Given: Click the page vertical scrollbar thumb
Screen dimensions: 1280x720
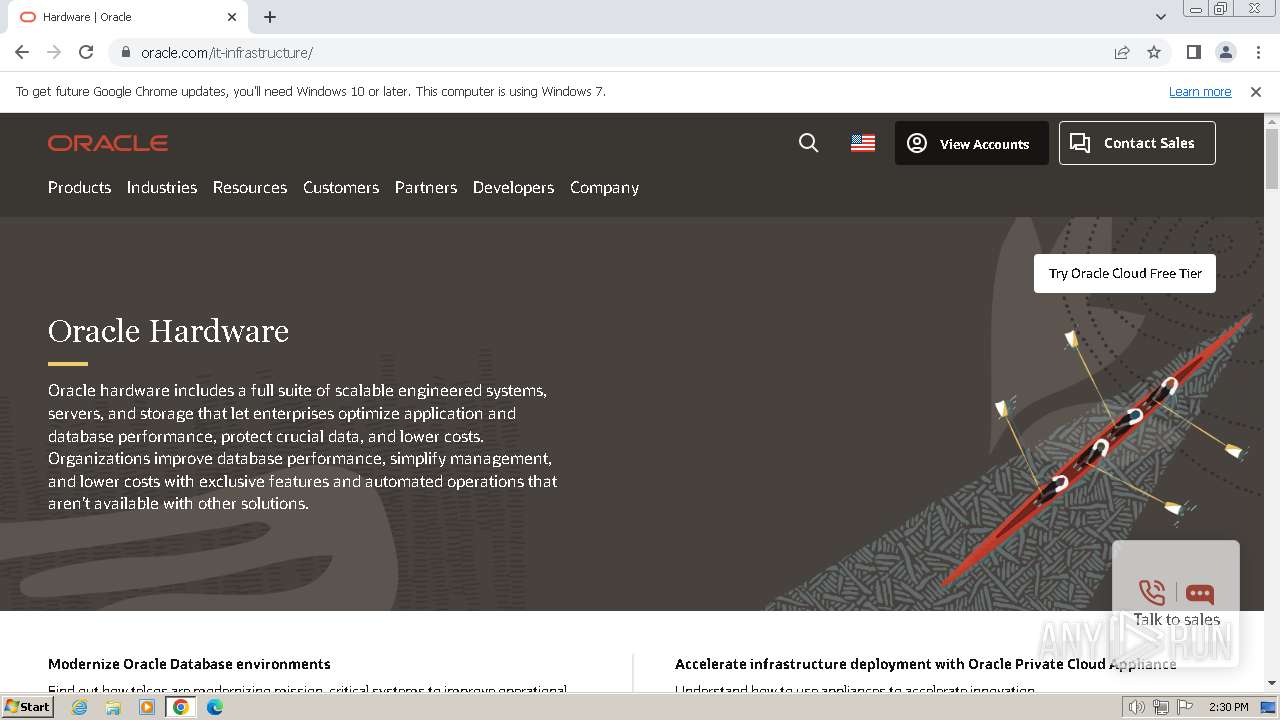Looking at the screenshot, I should (1272, 158).
